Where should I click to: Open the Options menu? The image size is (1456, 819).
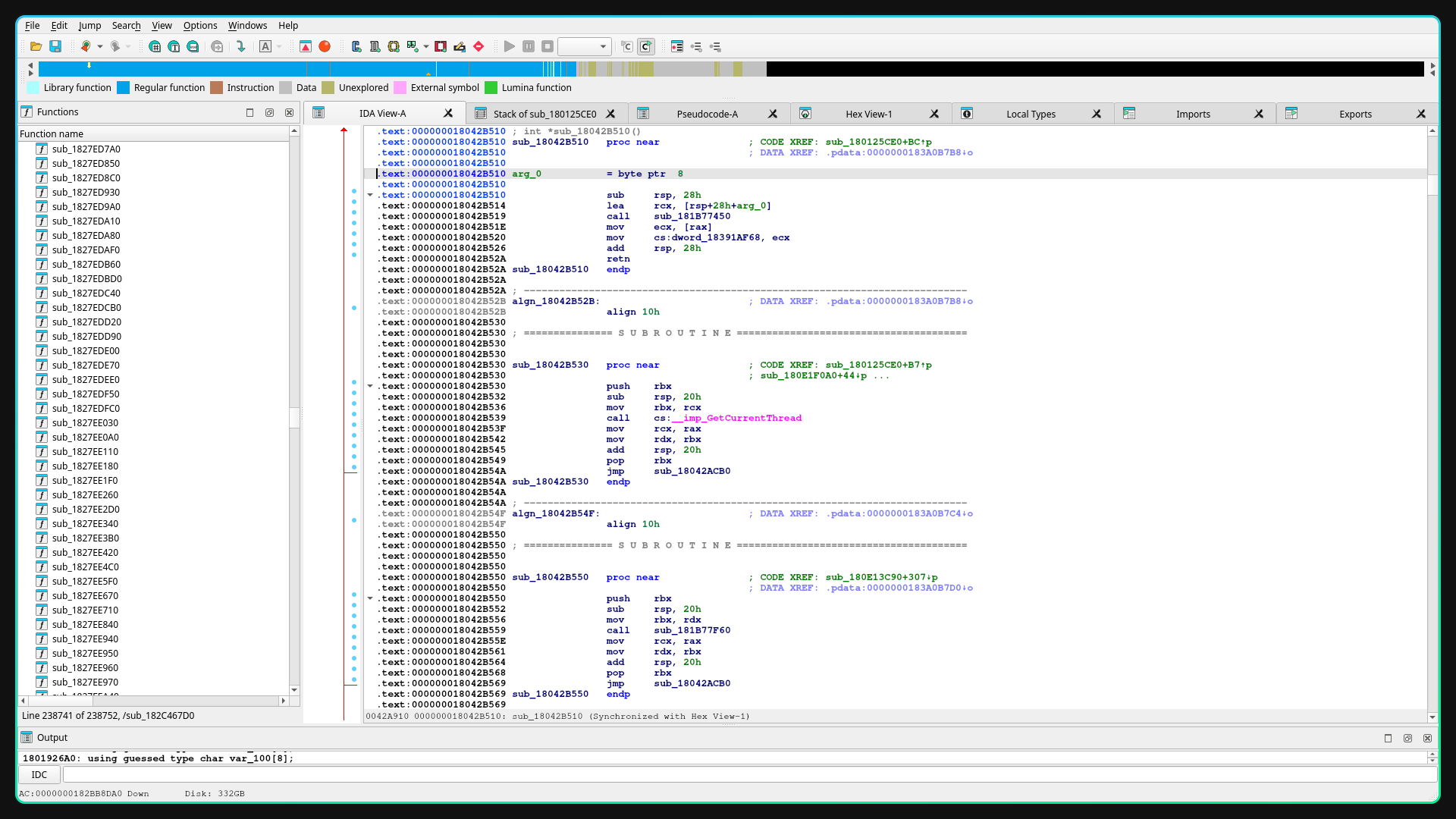[x=199, y=25]
